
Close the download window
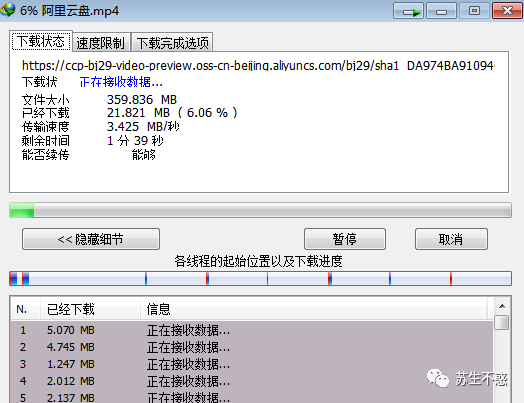click(507, 11)
